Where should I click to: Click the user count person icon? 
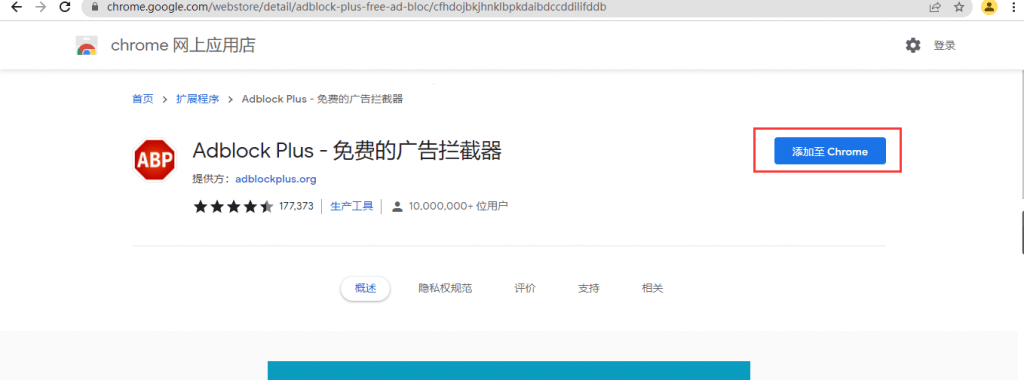pos(396,206)
